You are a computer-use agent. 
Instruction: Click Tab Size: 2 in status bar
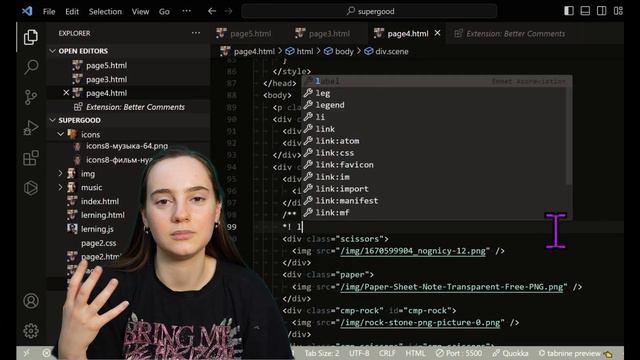click(x=322, y=353)
